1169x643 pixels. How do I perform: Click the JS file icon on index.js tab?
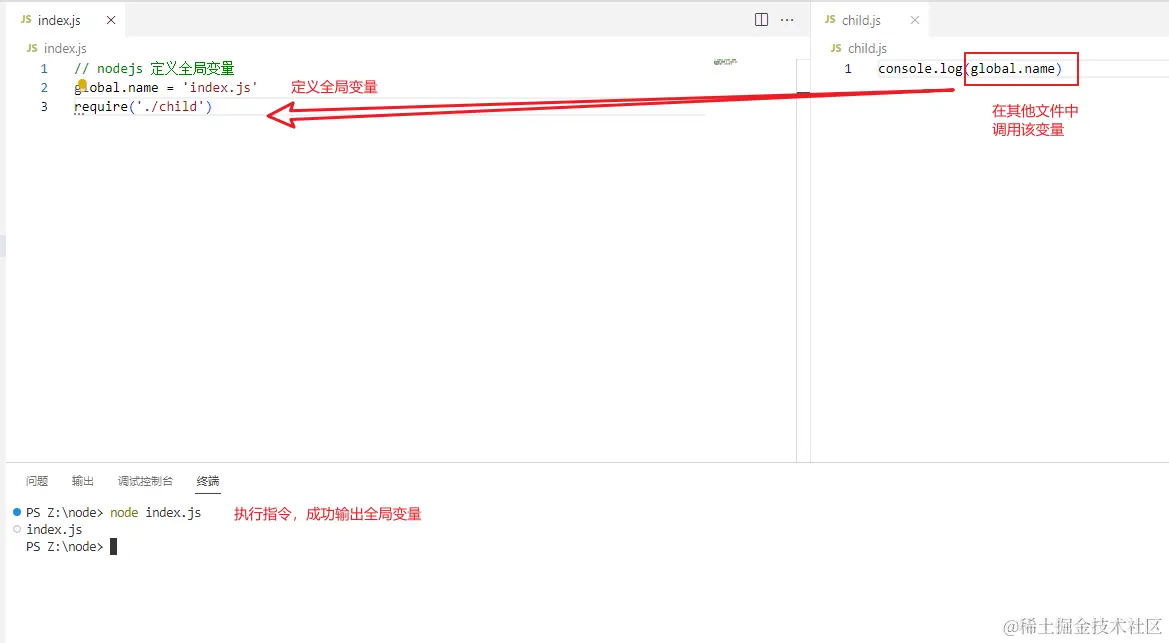(x=26, y=19)
